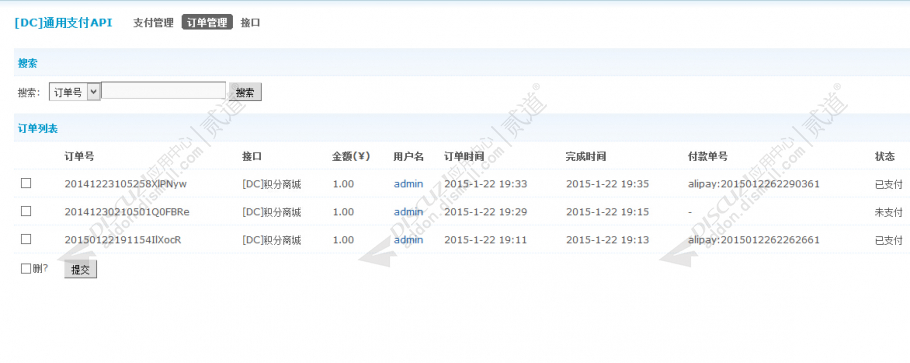Click amount 1.00 of the unpaid order

[x=343, y=212]
